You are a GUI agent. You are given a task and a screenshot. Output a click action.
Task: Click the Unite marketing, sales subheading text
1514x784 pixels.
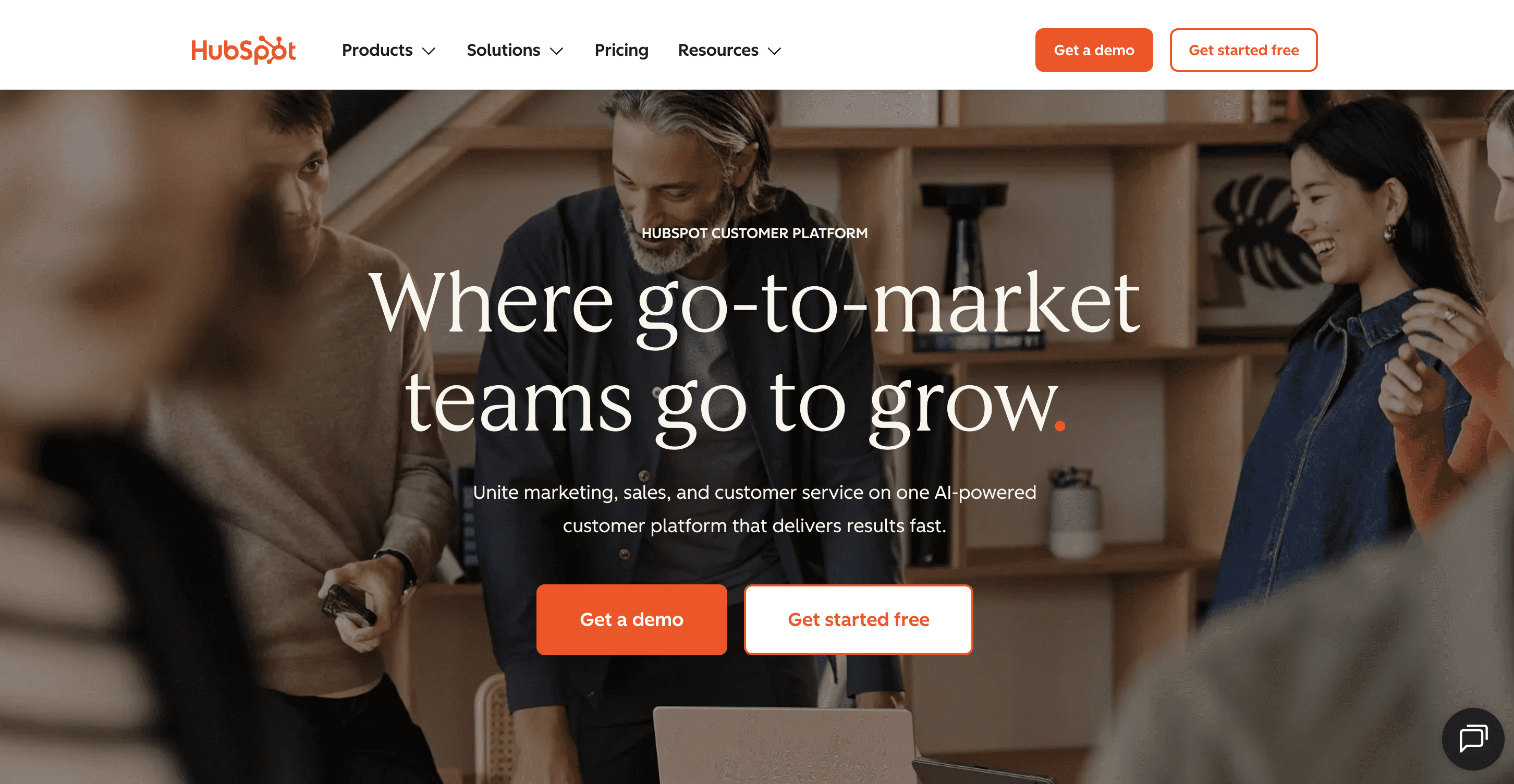[x=754, y=508]
